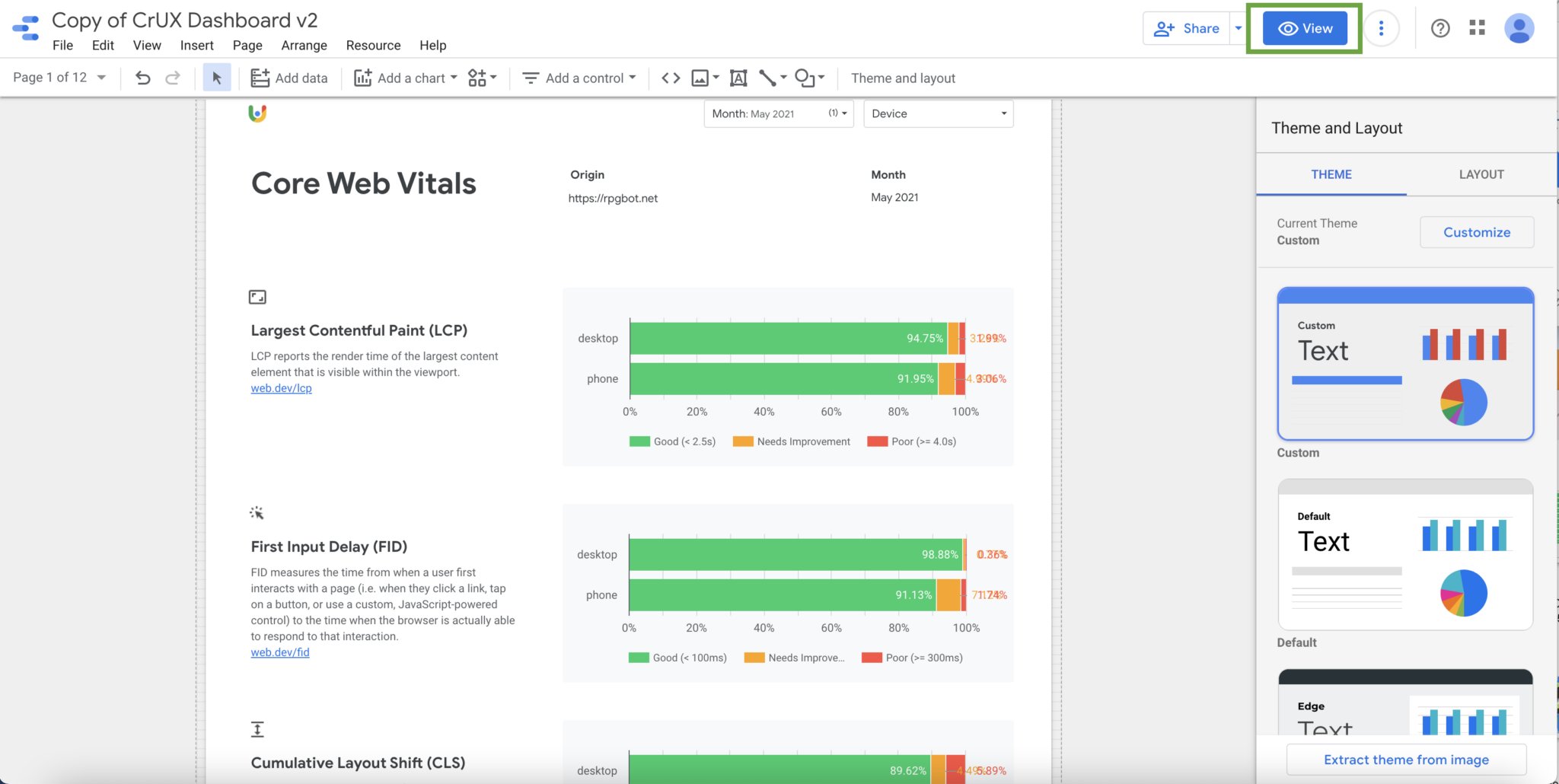
Task: Select the FID phone green bar 91.13%
Action: coord(783,594)
